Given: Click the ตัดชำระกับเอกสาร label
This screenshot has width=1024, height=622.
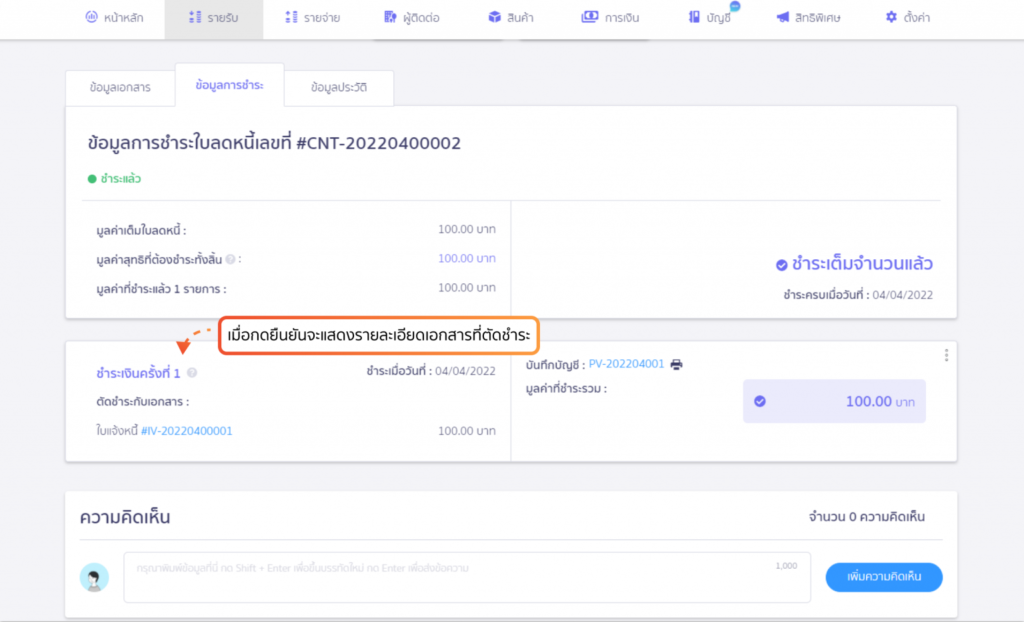Looking at the screenshot, I should click(x=142, y=402).
